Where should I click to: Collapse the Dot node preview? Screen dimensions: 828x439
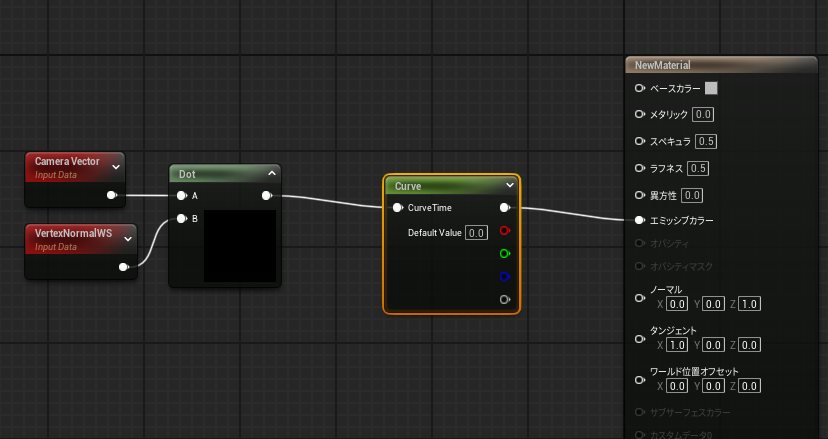tap(272, 173)
